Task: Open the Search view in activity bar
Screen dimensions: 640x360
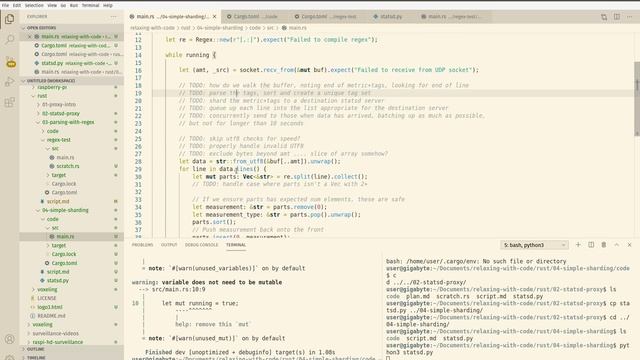Action: click(x=10, y=40)
